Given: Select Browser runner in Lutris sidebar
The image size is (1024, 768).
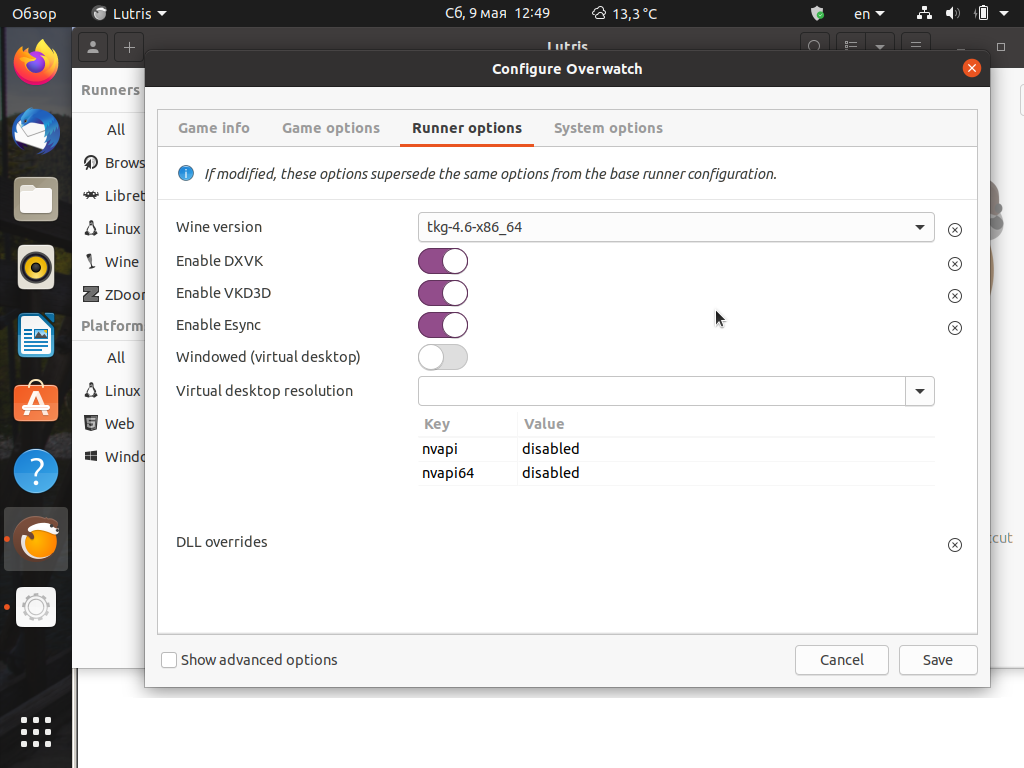Looking at the screenshot, I should pyautogui.click(x=110, y=163).
